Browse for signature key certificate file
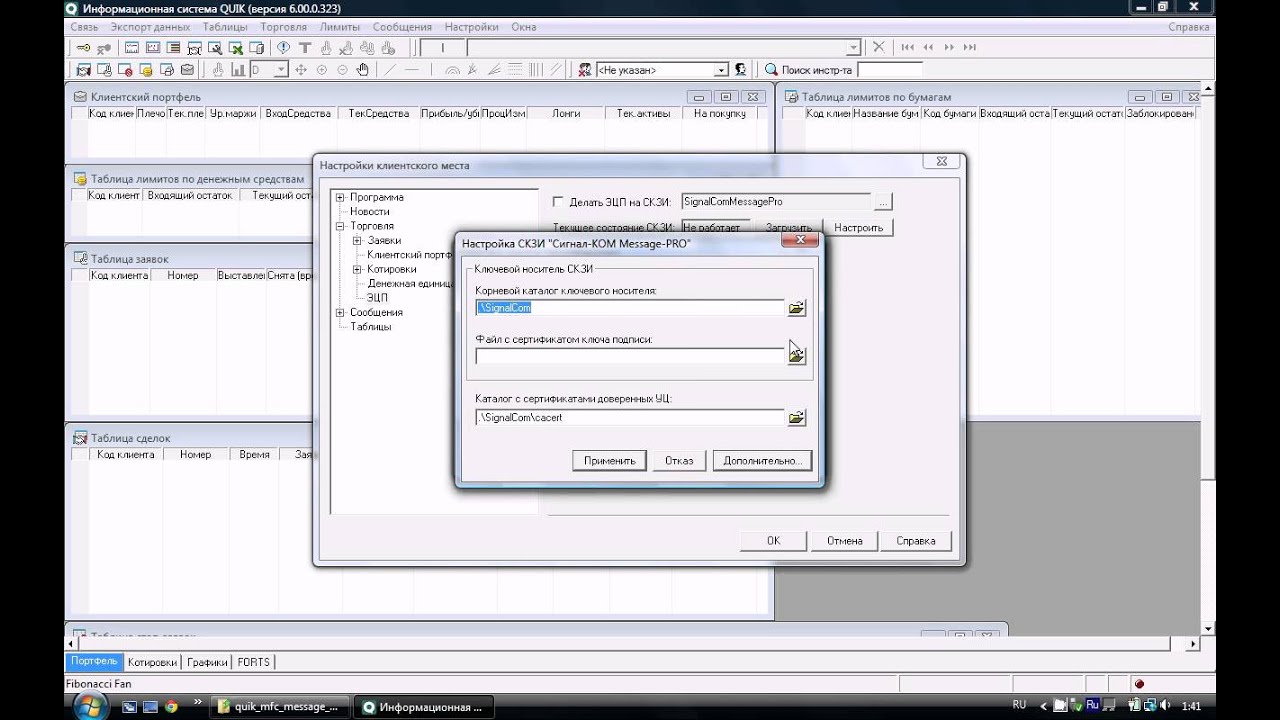Screen dimensions: 1280x720 pyautogui.click(x=796, y=356)
